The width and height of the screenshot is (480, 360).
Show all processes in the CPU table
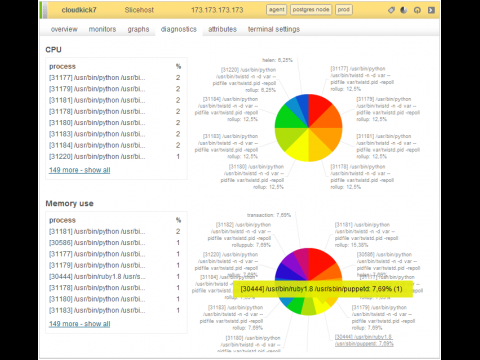click(x=79, y=170)
